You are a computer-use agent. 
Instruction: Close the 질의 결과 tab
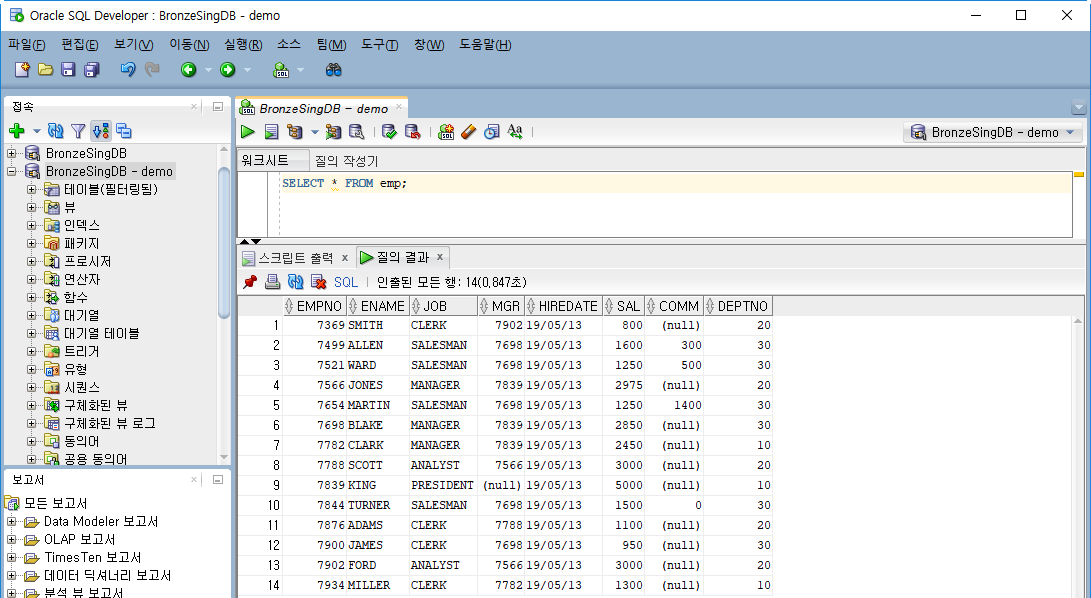click(x=440, y=257)
